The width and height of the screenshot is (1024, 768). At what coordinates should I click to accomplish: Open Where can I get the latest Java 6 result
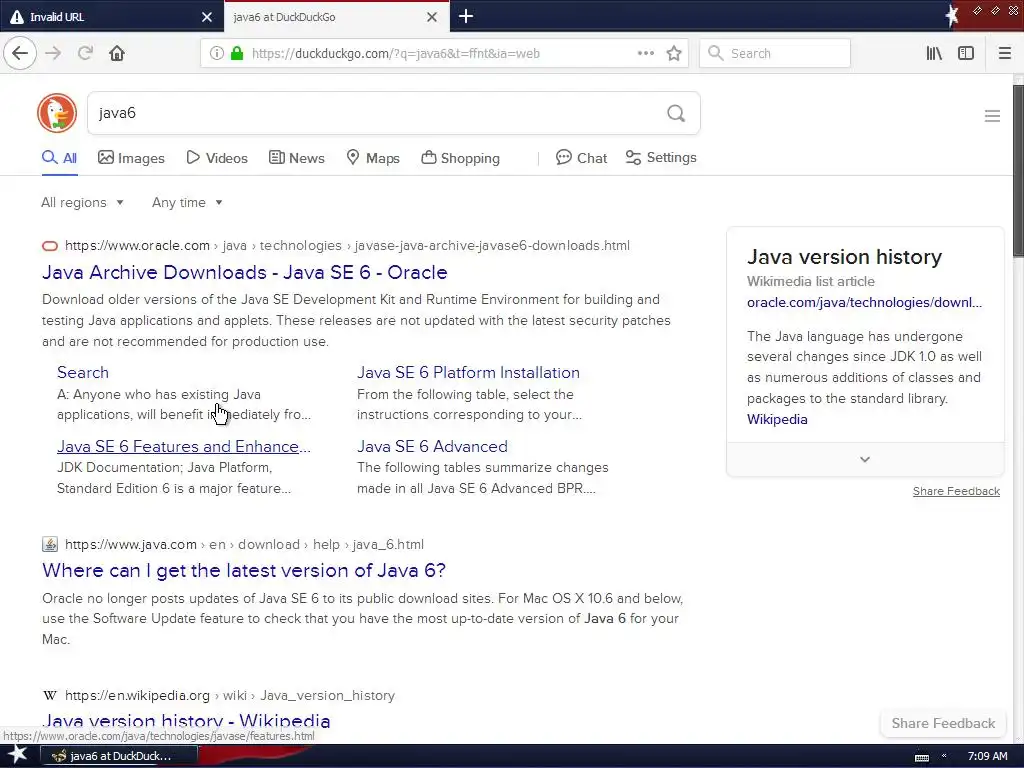click(244, 570)
